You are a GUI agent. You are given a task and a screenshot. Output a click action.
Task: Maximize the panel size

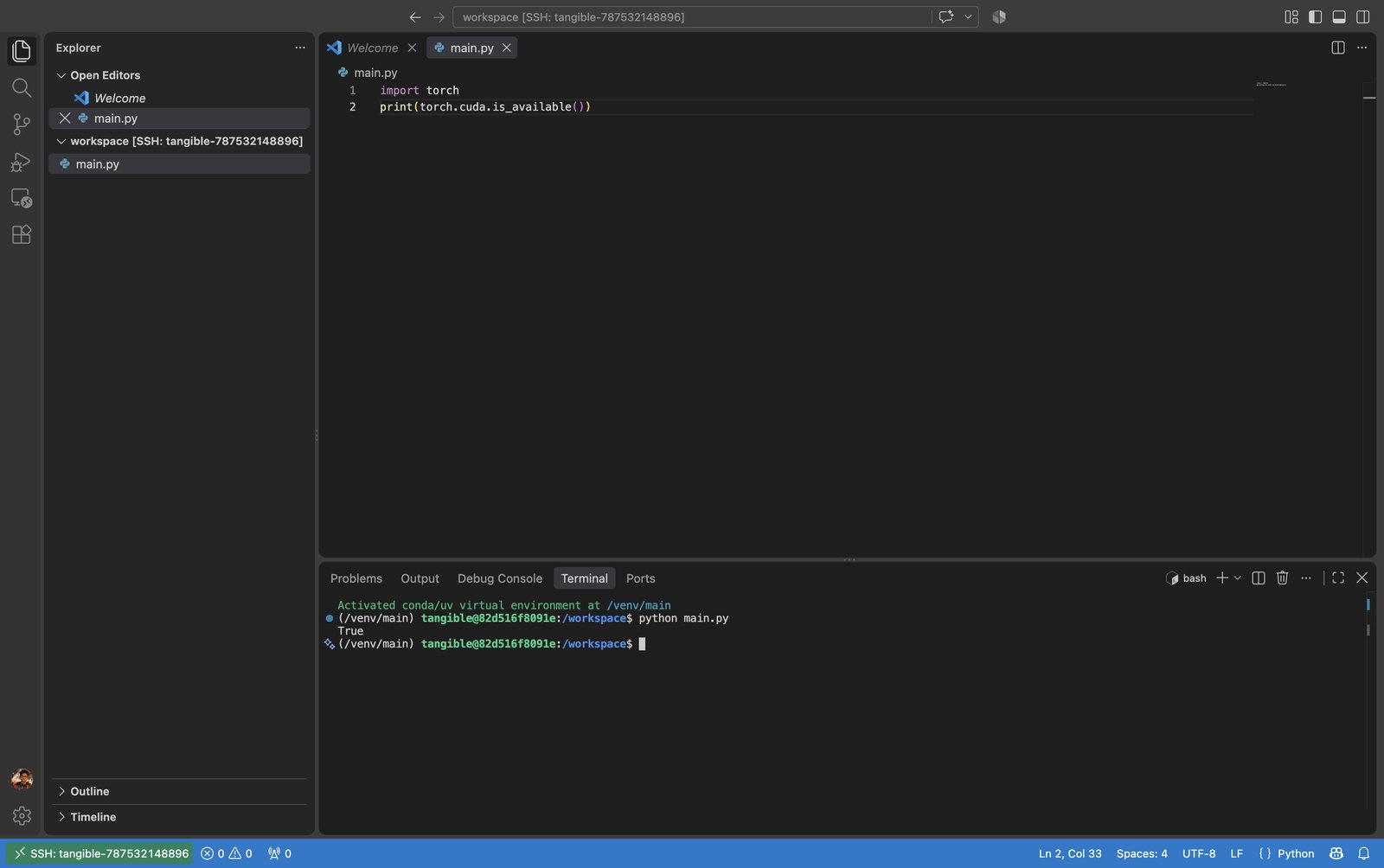point(1338,578)
